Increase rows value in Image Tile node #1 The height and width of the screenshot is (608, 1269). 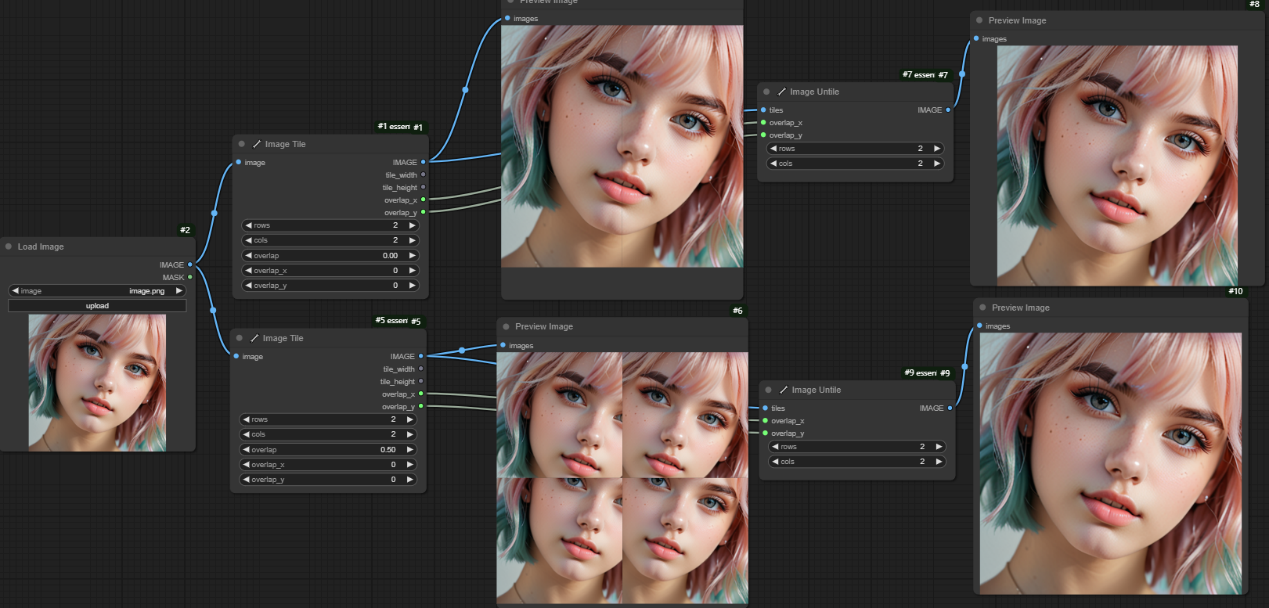[412, 225]
